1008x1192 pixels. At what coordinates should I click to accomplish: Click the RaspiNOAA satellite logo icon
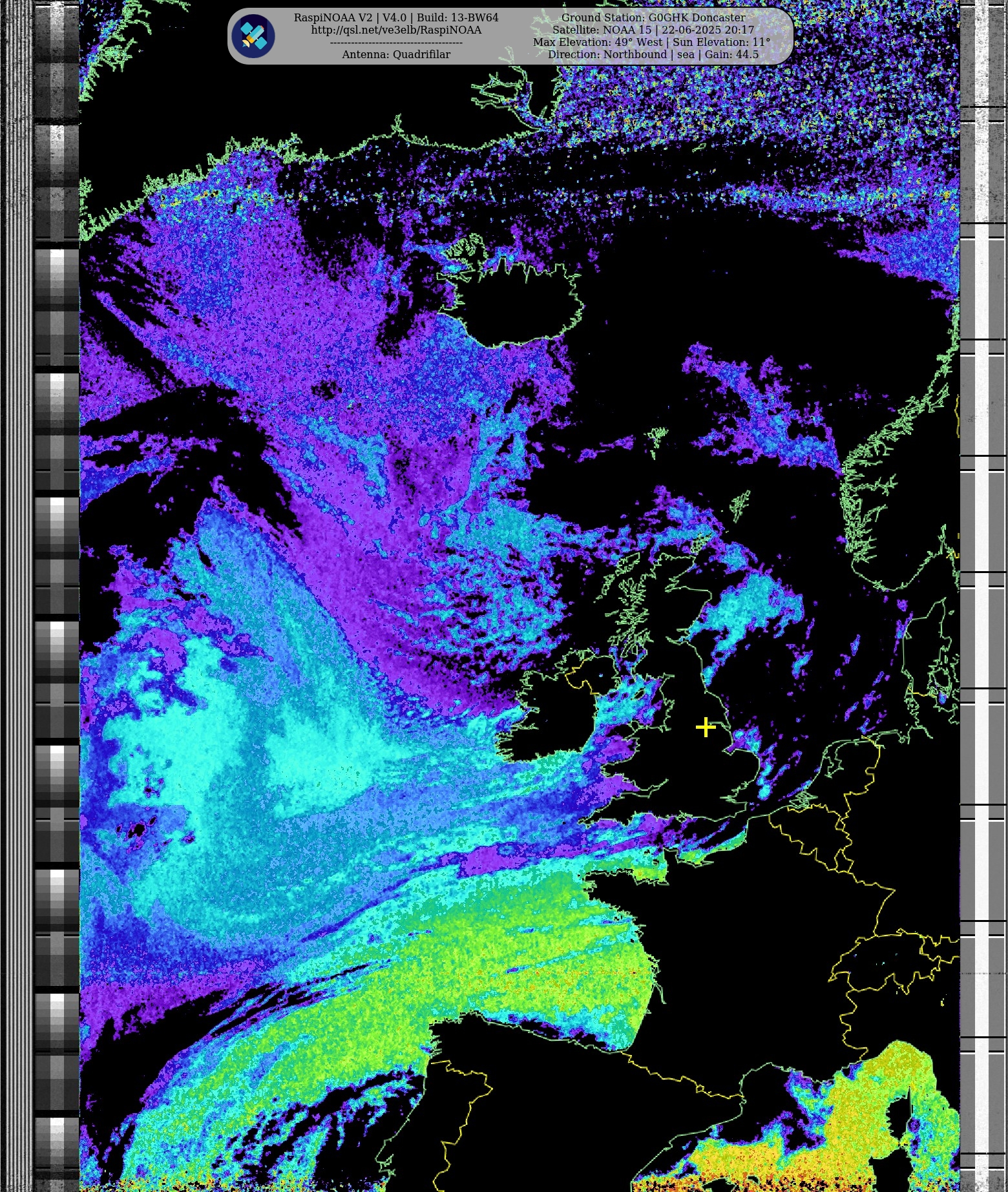point(254,36)
